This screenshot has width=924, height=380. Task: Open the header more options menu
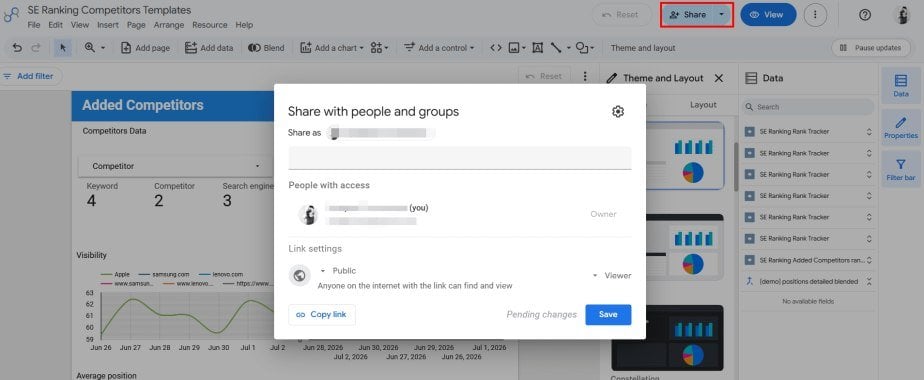[816, 15]
